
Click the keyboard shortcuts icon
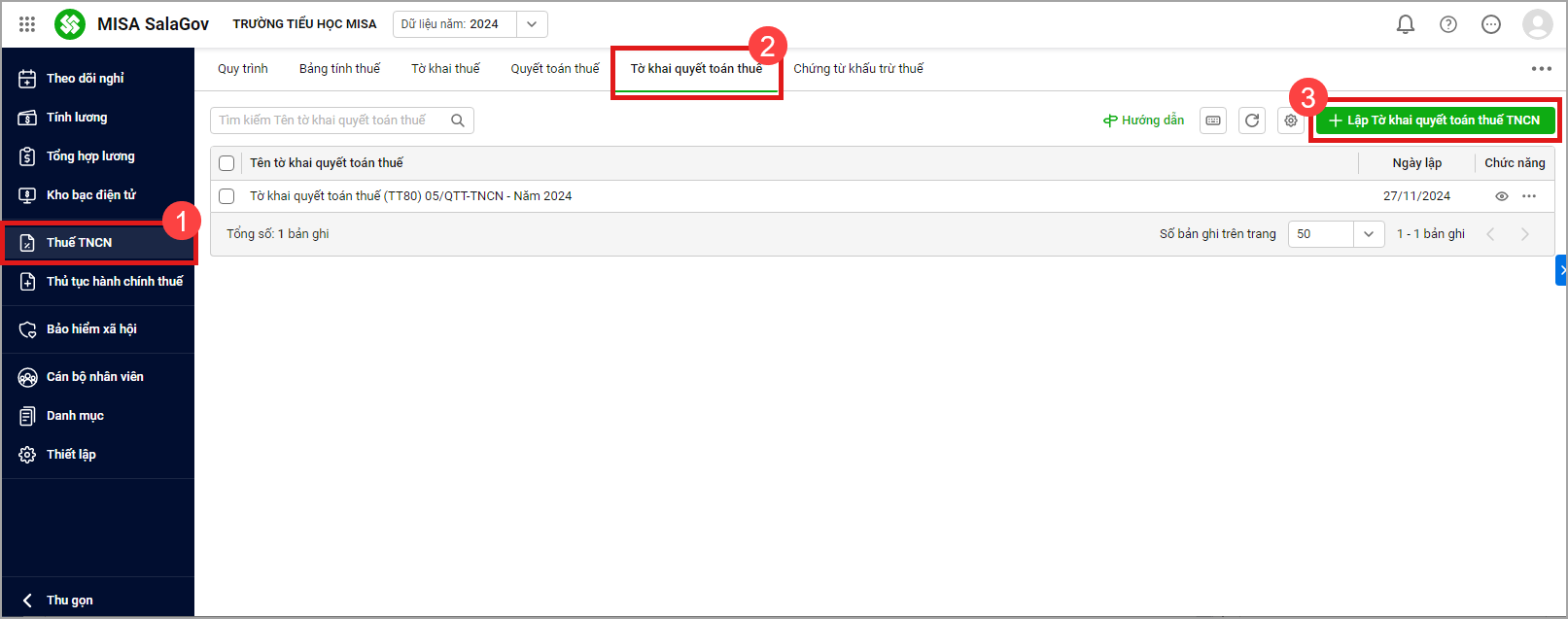coord(1213,120)
